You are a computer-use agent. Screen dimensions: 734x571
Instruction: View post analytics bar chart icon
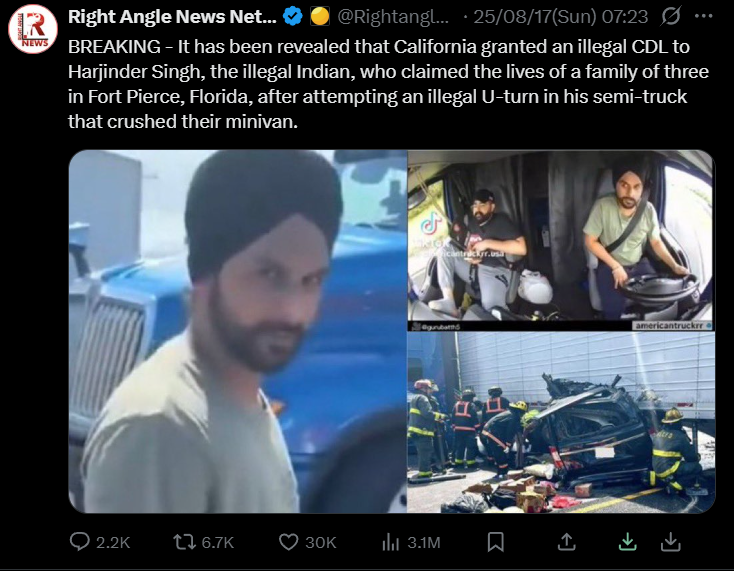pos(391,542)
